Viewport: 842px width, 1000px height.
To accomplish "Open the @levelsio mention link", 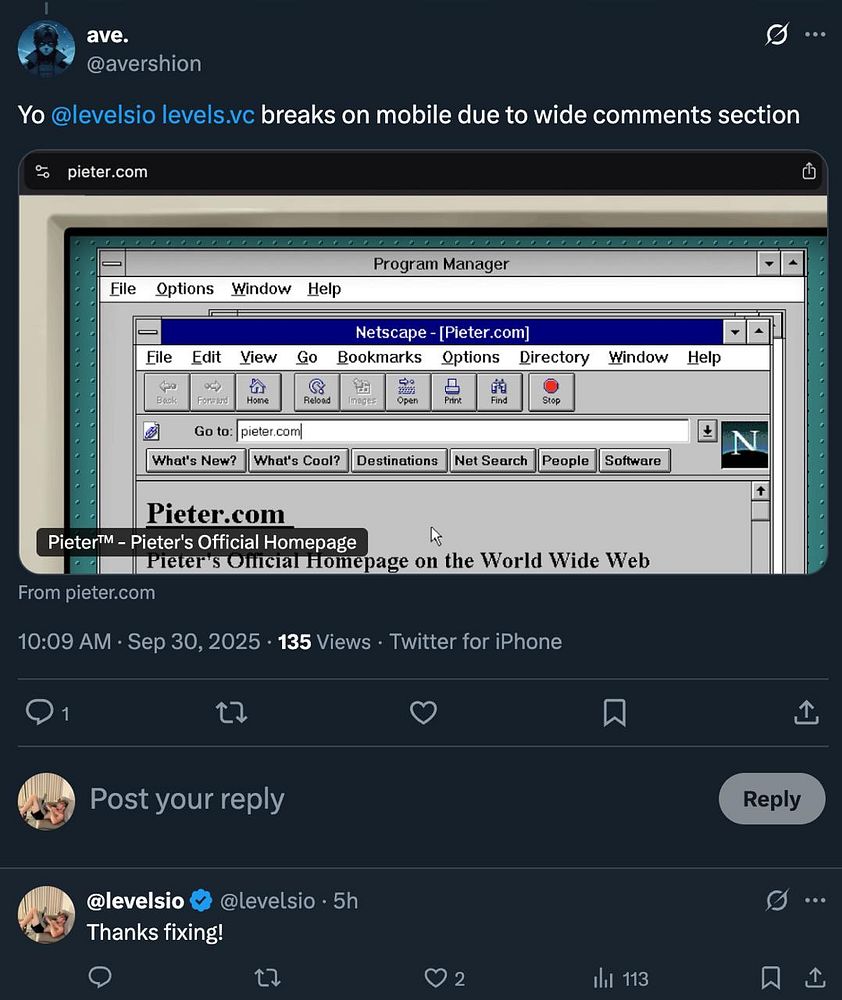I will click(102, 115).
